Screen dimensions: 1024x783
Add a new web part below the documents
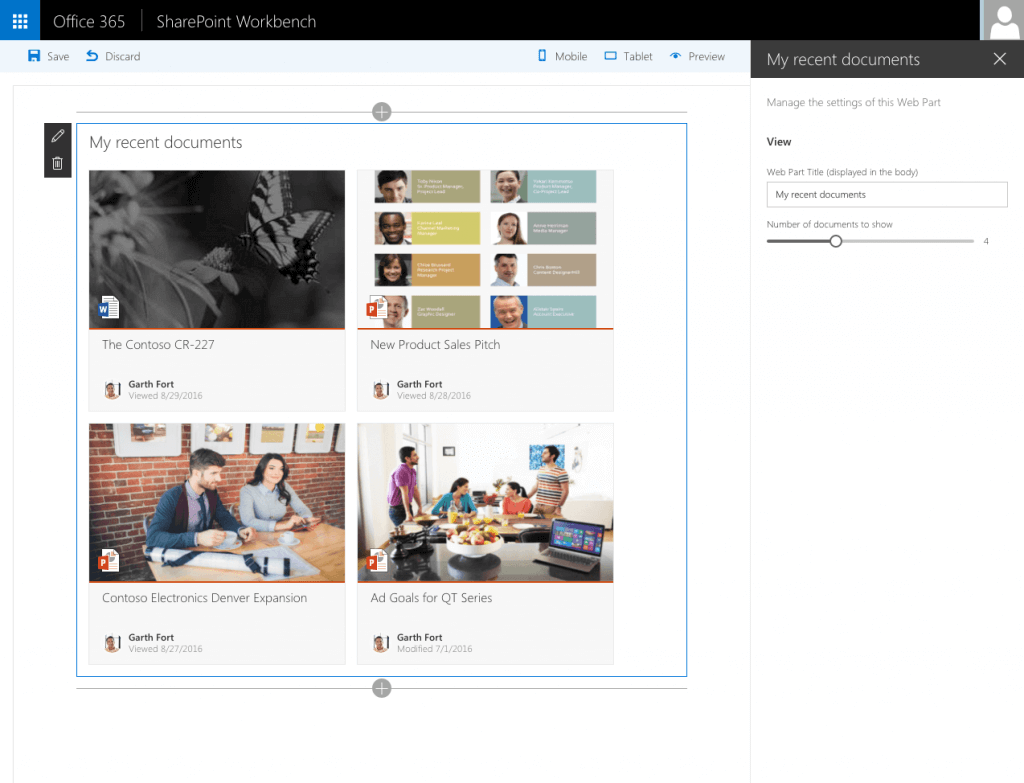pyautogui.click(x=381, y=688)
